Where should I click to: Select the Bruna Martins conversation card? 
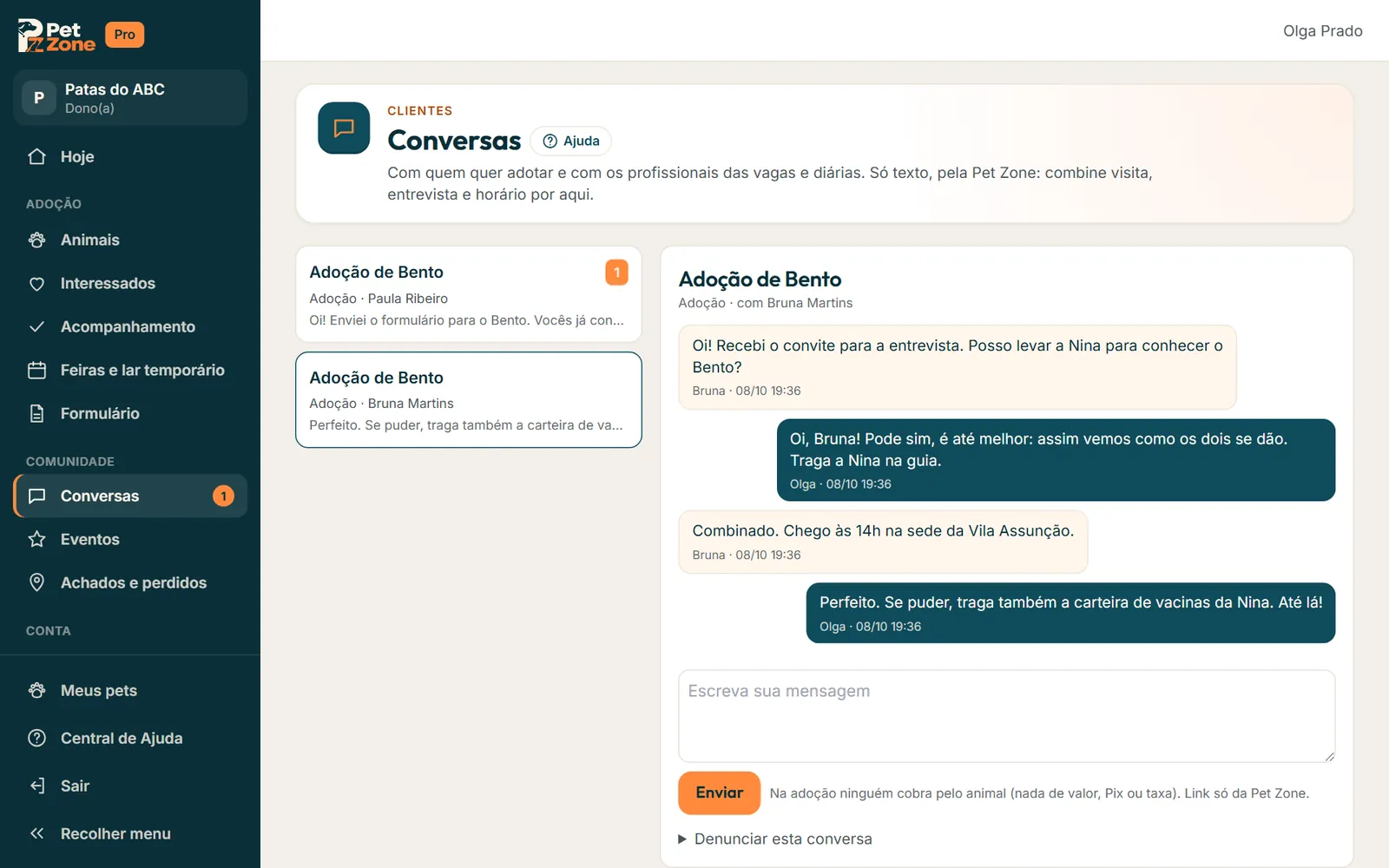[469, 400]
